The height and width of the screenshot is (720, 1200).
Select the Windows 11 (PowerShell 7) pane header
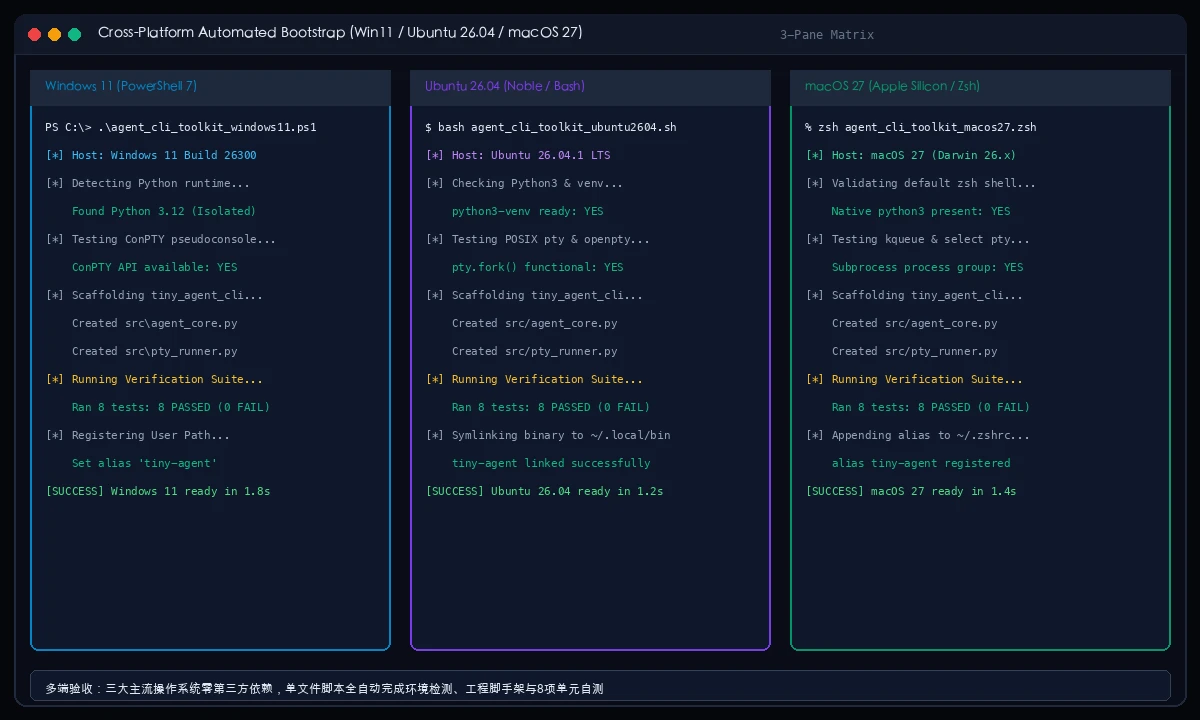[x=210, y=87]
